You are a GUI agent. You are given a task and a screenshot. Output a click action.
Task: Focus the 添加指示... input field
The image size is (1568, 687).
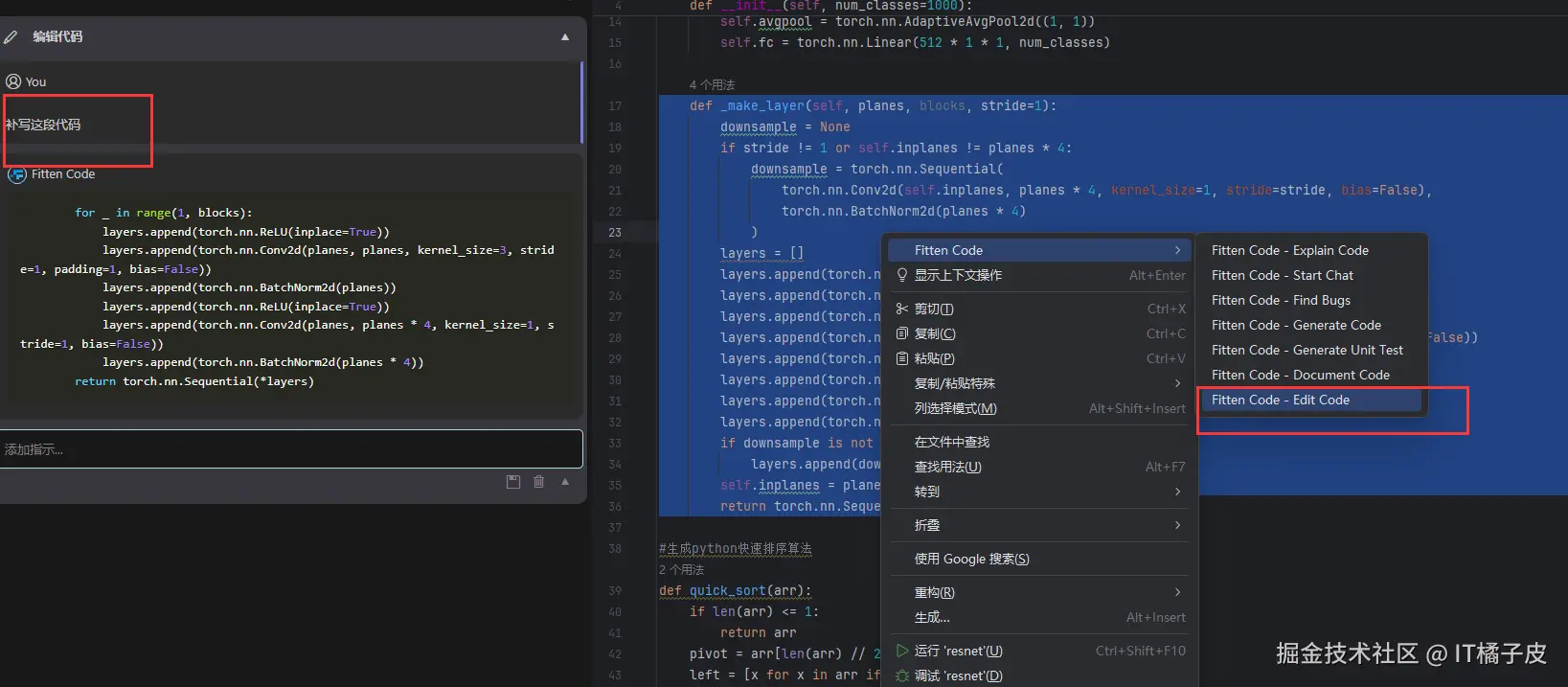(291, 449)
